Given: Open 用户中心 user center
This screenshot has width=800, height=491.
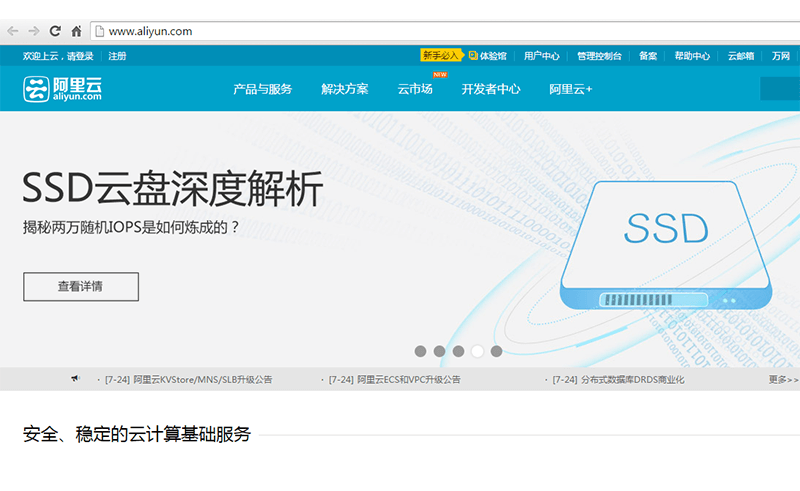Looking at the screenshot, I should [541, 56].
